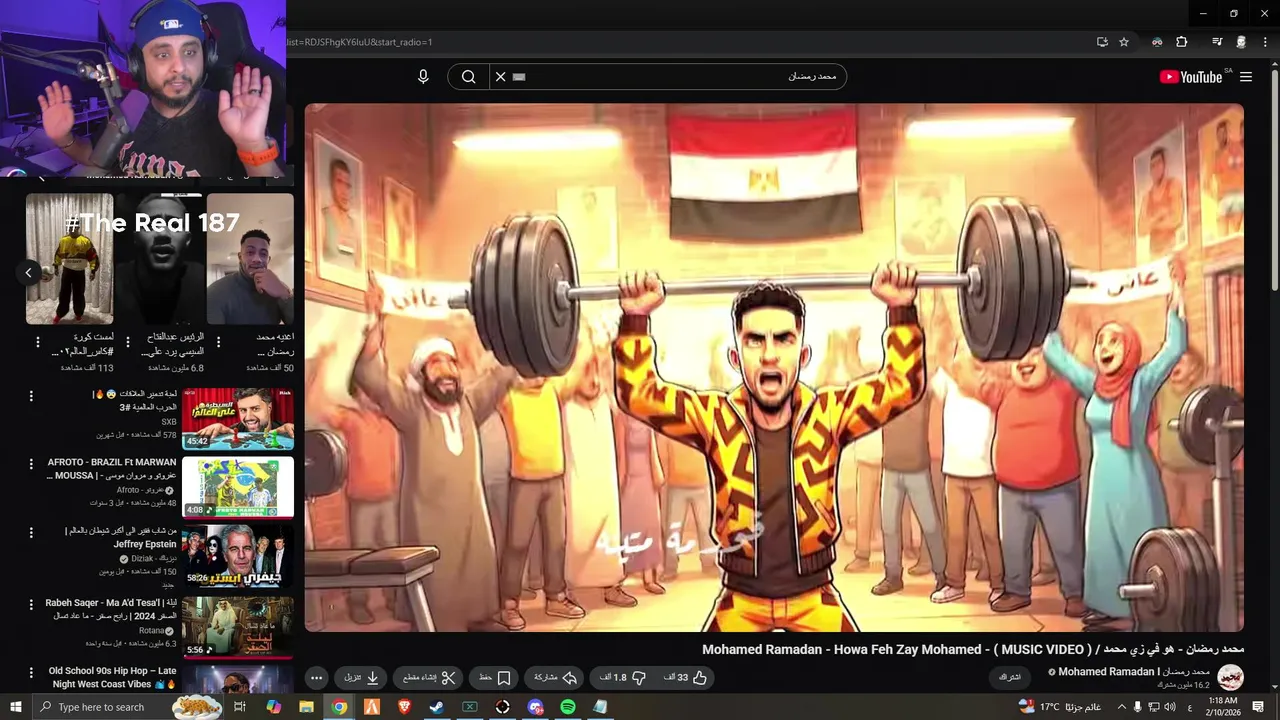Open the short about كاس العالم
The height and width of the screenshot is (720, 1280).
pos(69,258)
